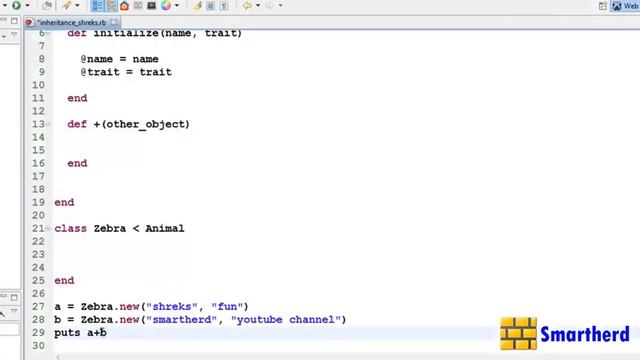Toggle show whitespace characters icon

[224, 6]
